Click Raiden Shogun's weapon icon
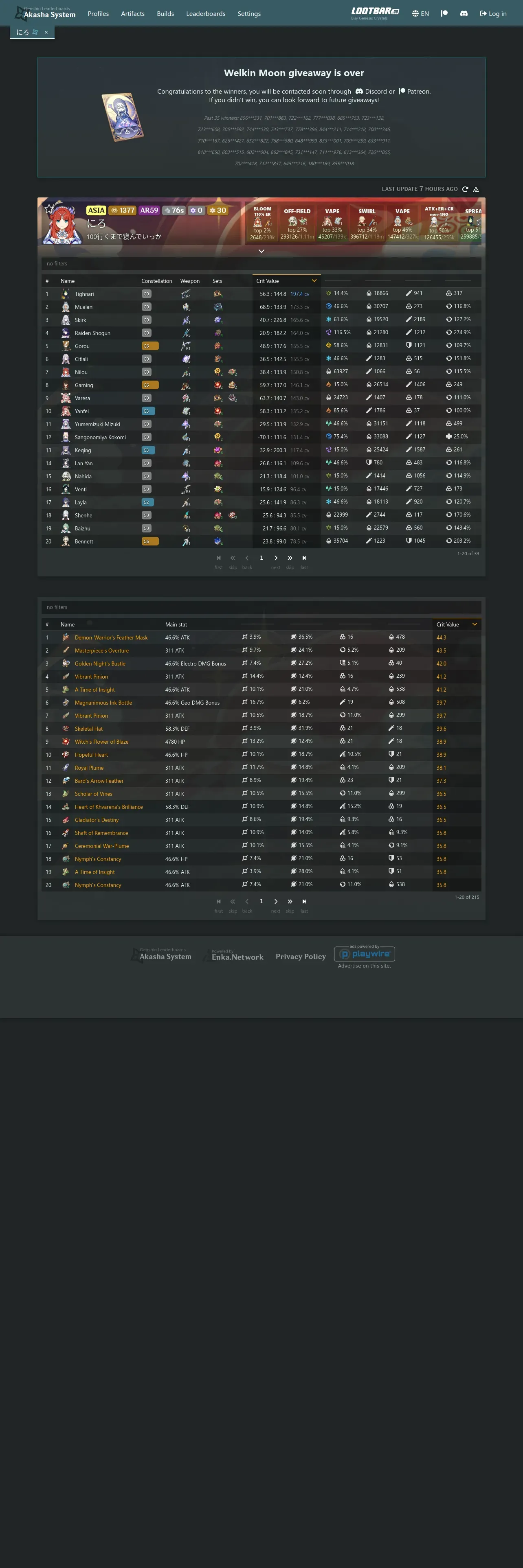 click(186, 333)
